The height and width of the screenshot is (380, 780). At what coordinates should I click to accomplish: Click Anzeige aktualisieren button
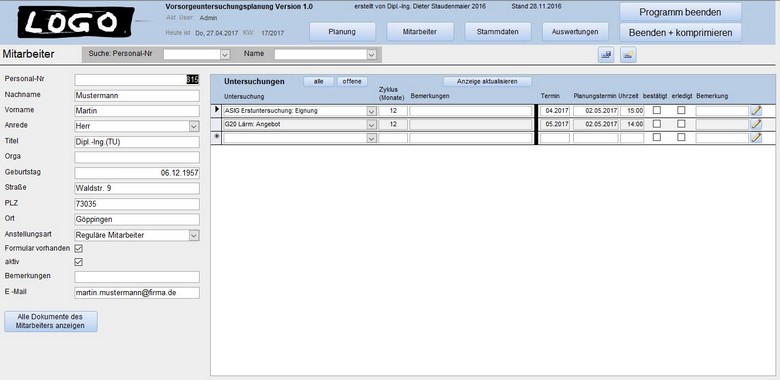(x=487, y=82)
